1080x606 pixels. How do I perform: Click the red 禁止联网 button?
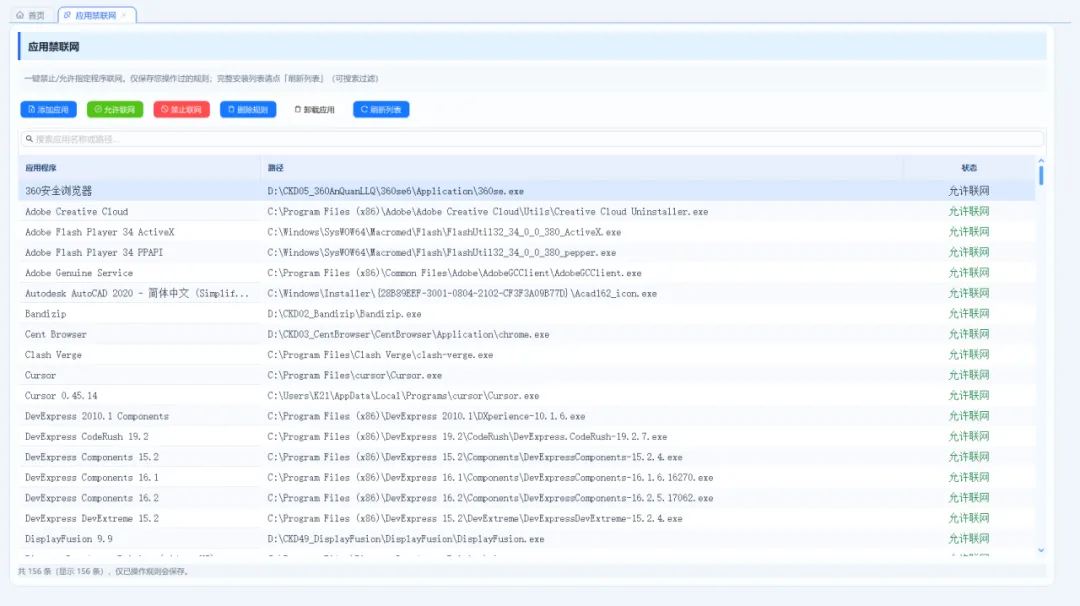(x=182, y=109)
